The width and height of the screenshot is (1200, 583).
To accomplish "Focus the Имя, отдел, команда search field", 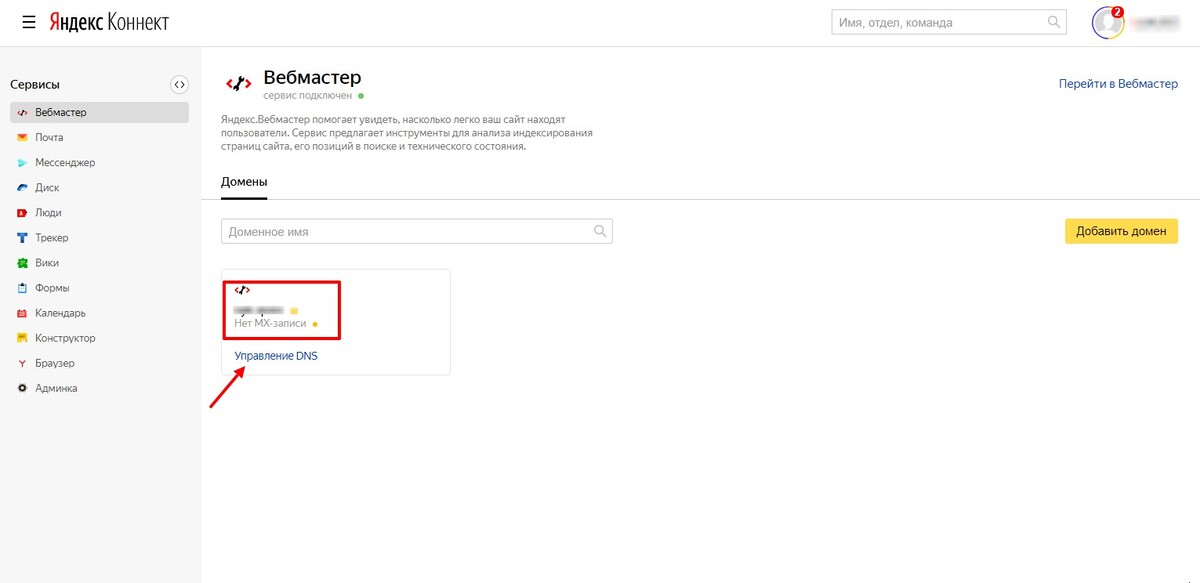I will point(949,22).
